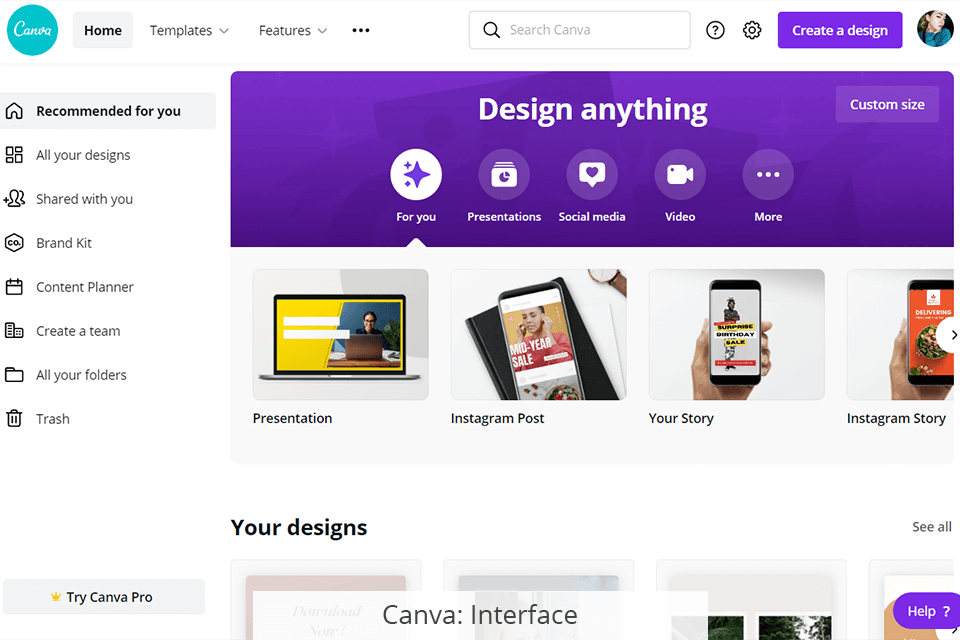This screenshot has width=960, height=640.
Task: Open the three-dot more navigation menu
Action: coord(361,30)
